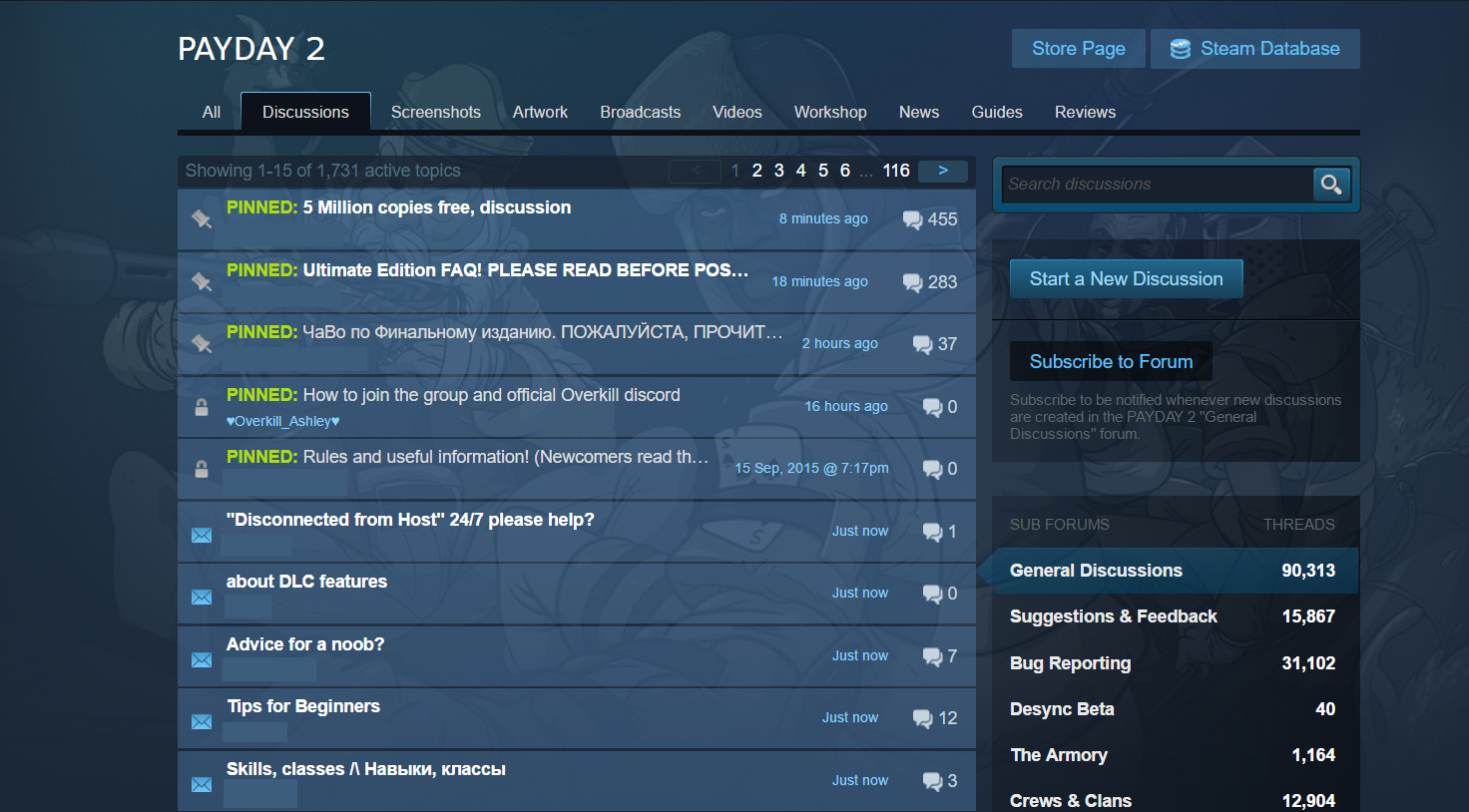Open the Store Page
The width and height of the screenshot is (1469, 812).
coord(1079,49)
